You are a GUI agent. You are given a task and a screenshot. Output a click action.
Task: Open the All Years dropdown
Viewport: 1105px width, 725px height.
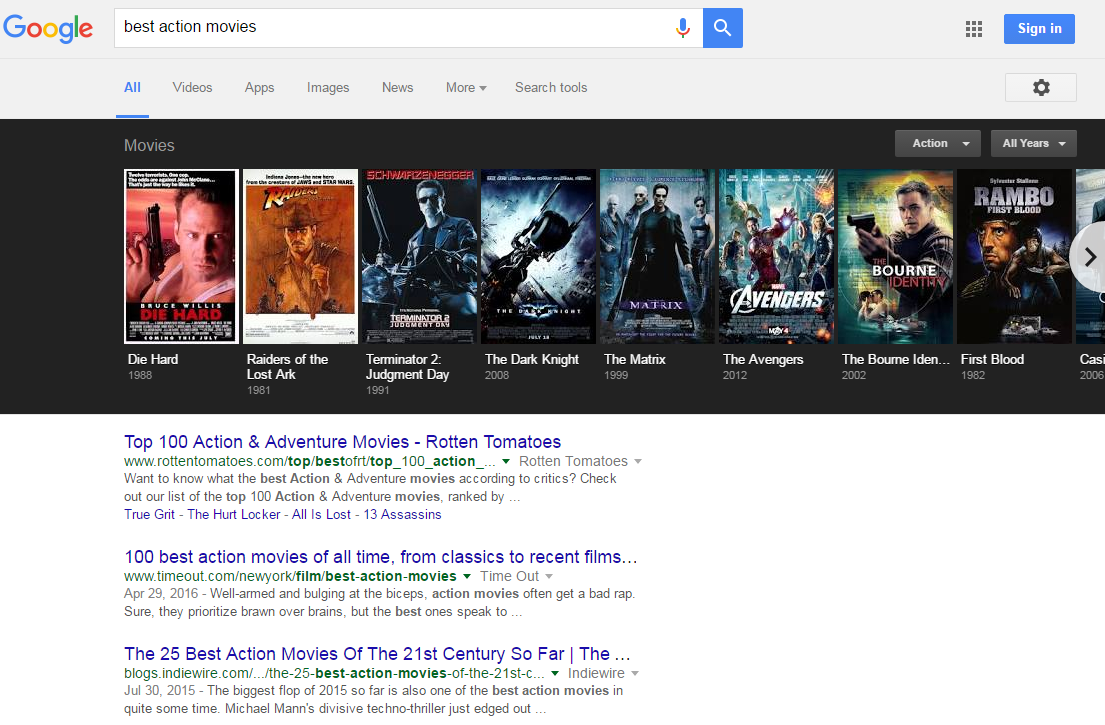(1033, 144)
